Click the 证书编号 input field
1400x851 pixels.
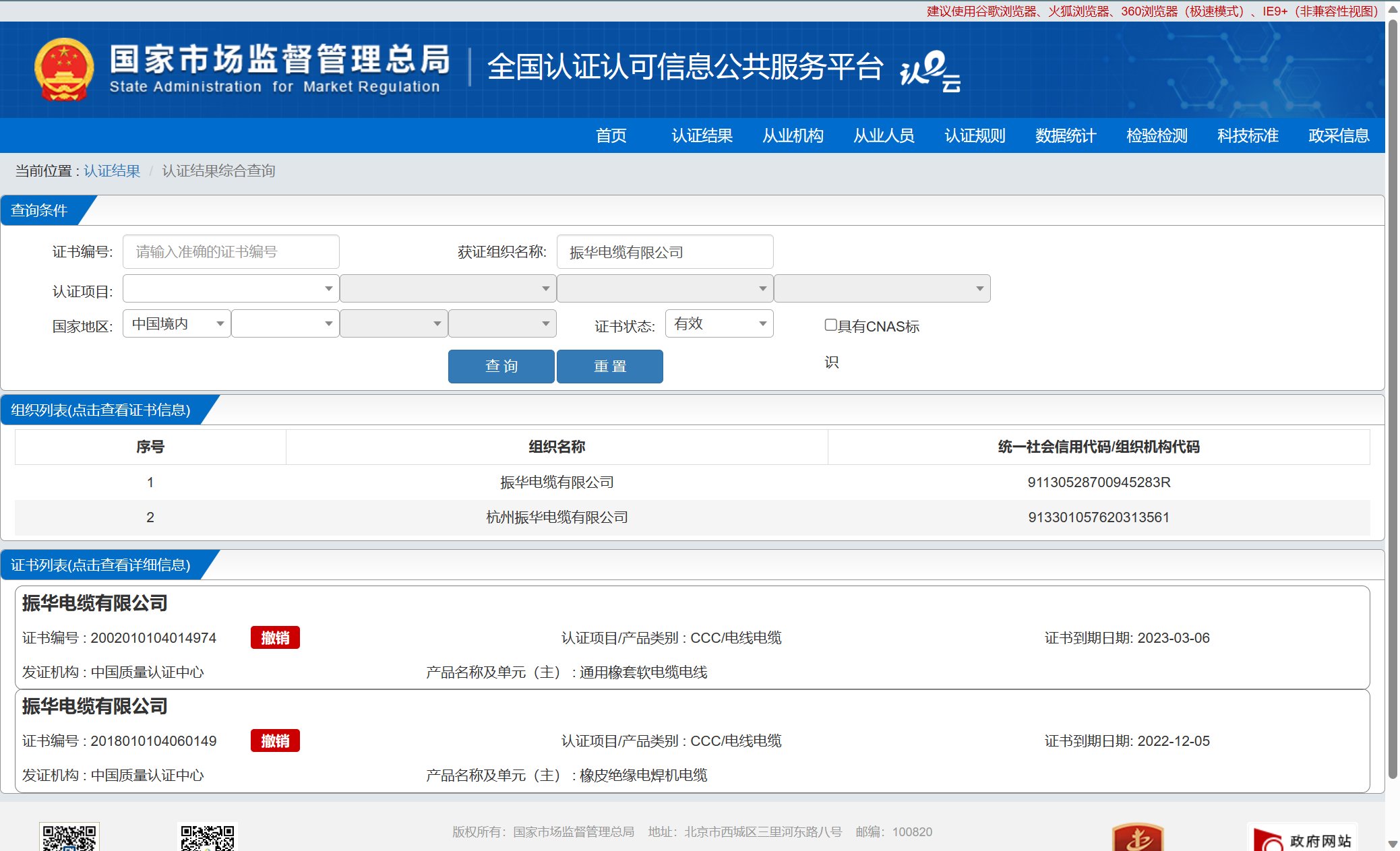tap(231, 252)
